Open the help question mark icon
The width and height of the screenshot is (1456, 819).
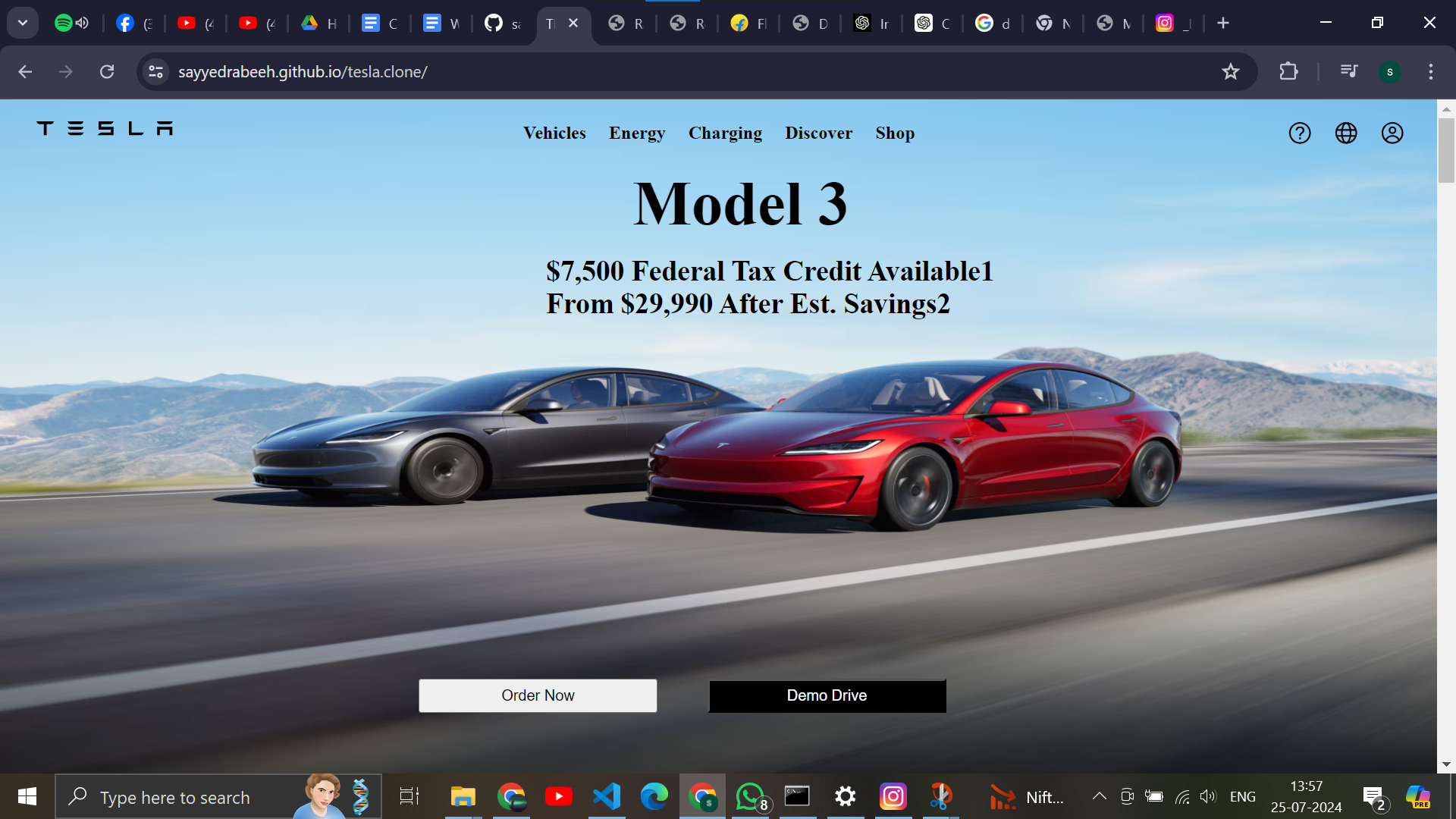click(x=1300, y=133)
